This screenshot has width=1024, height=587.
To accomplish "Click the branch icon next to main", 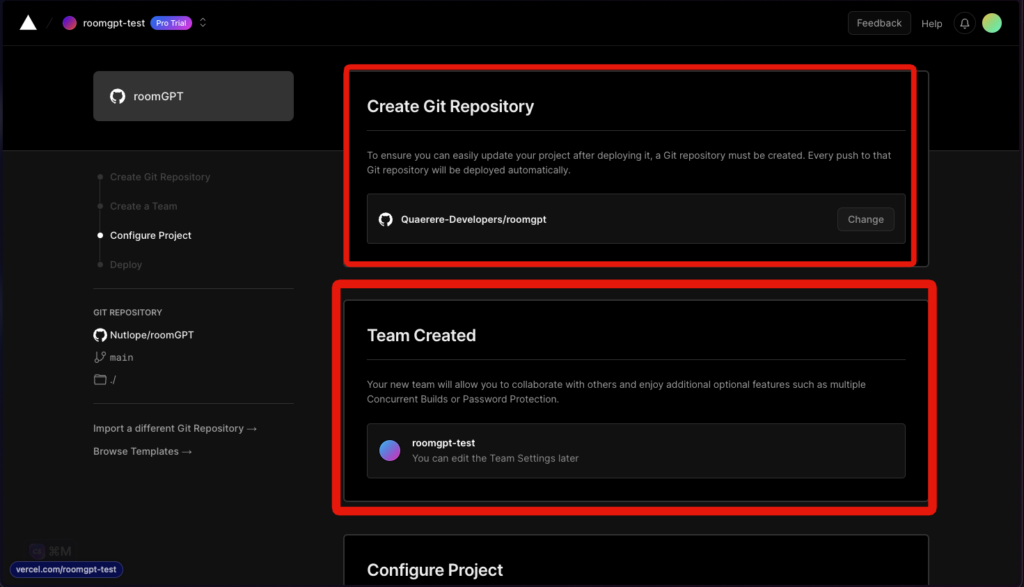I will point(100,357).
